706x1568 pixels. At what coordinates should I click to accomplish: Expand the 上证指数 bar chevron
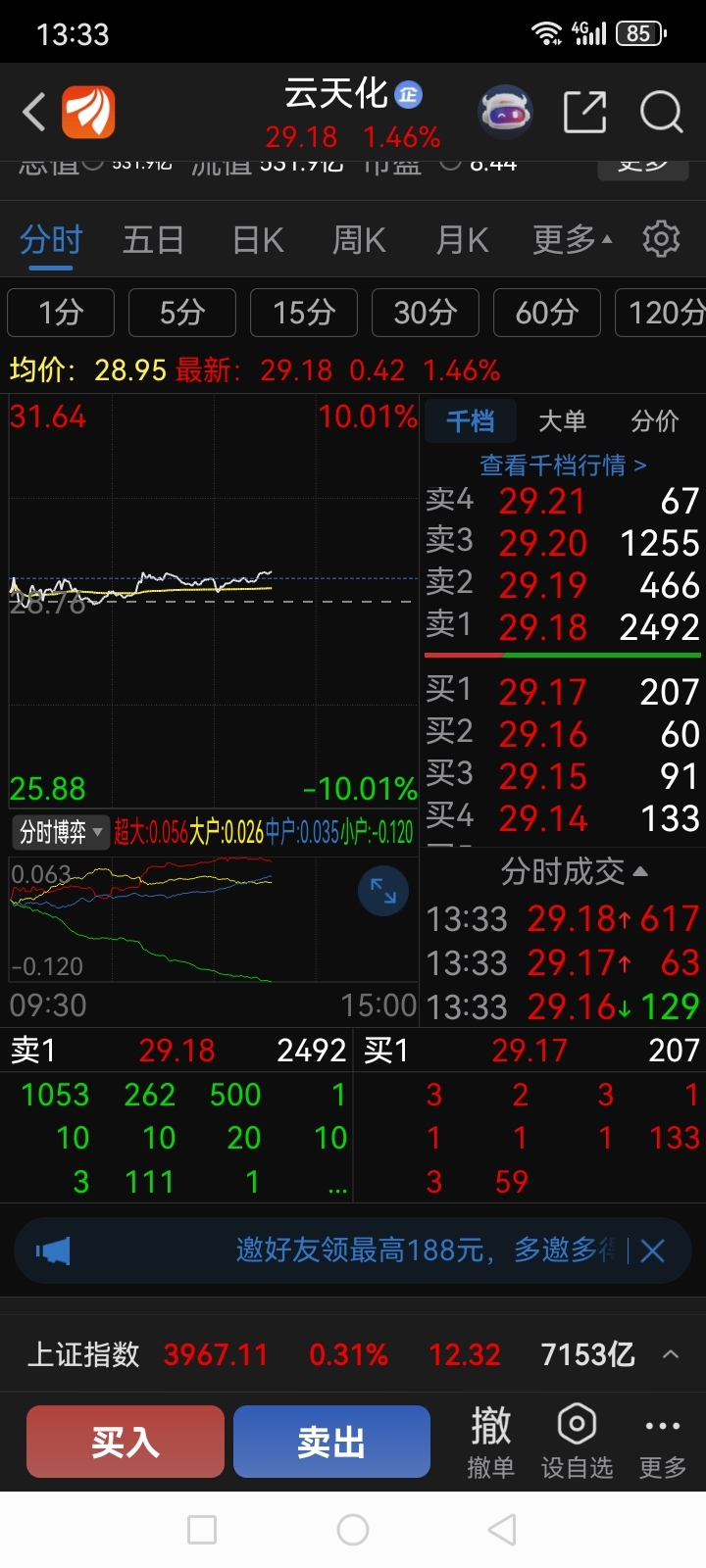point(671,1354)
